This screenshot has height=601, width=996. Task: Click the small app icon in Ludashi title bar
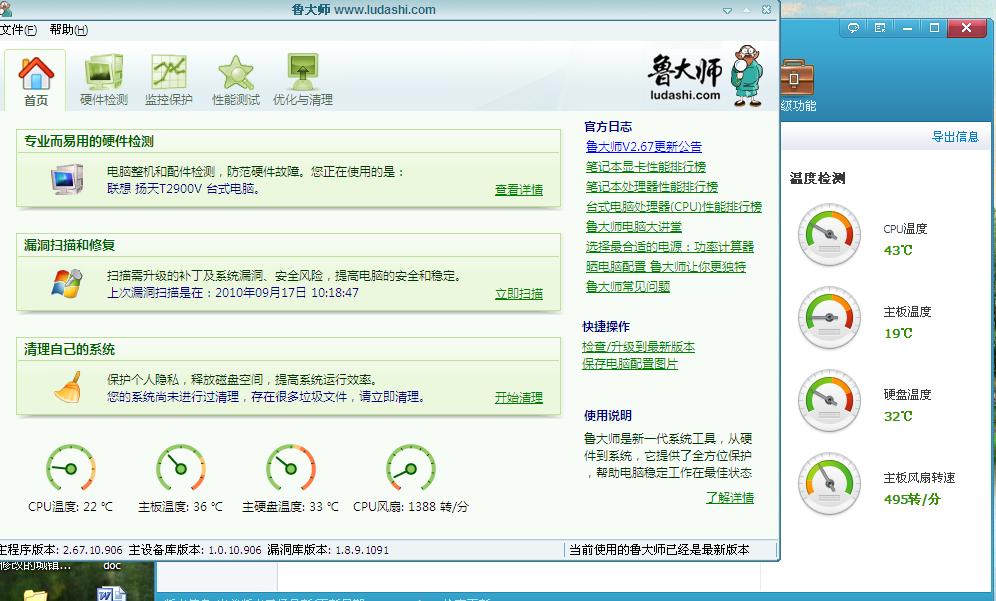(x=5, y=9)
